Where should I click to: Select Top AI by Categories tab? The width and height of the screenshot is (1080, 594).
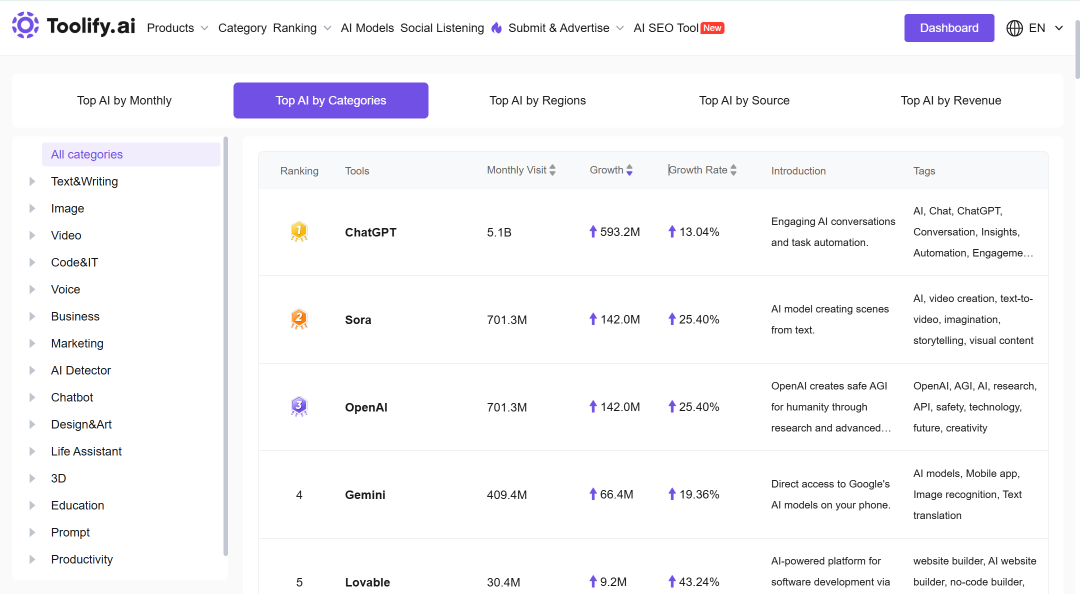click(331, 101)
